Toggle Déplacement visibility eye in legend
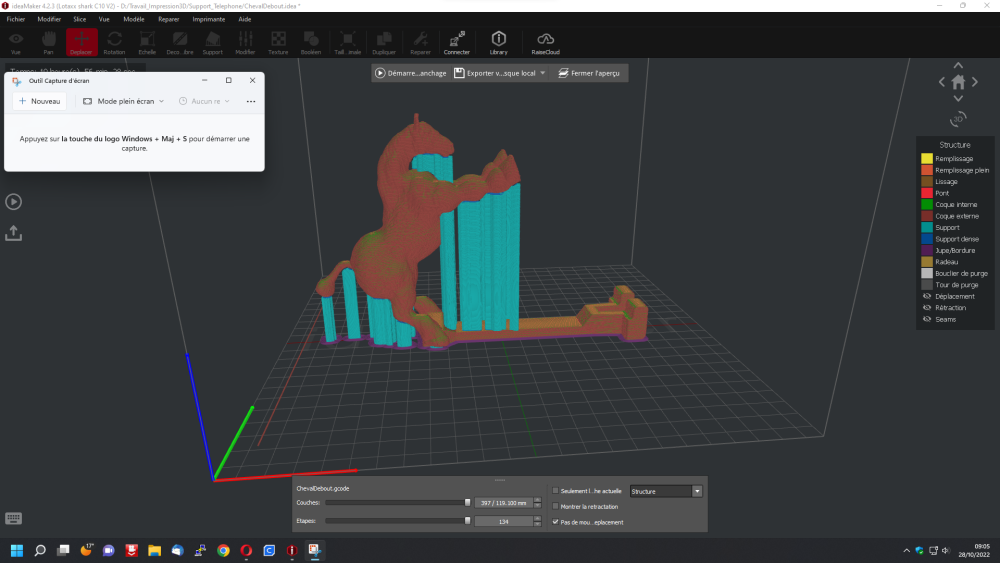Viewport: 1000px width, 563px height. coord(926,296)
